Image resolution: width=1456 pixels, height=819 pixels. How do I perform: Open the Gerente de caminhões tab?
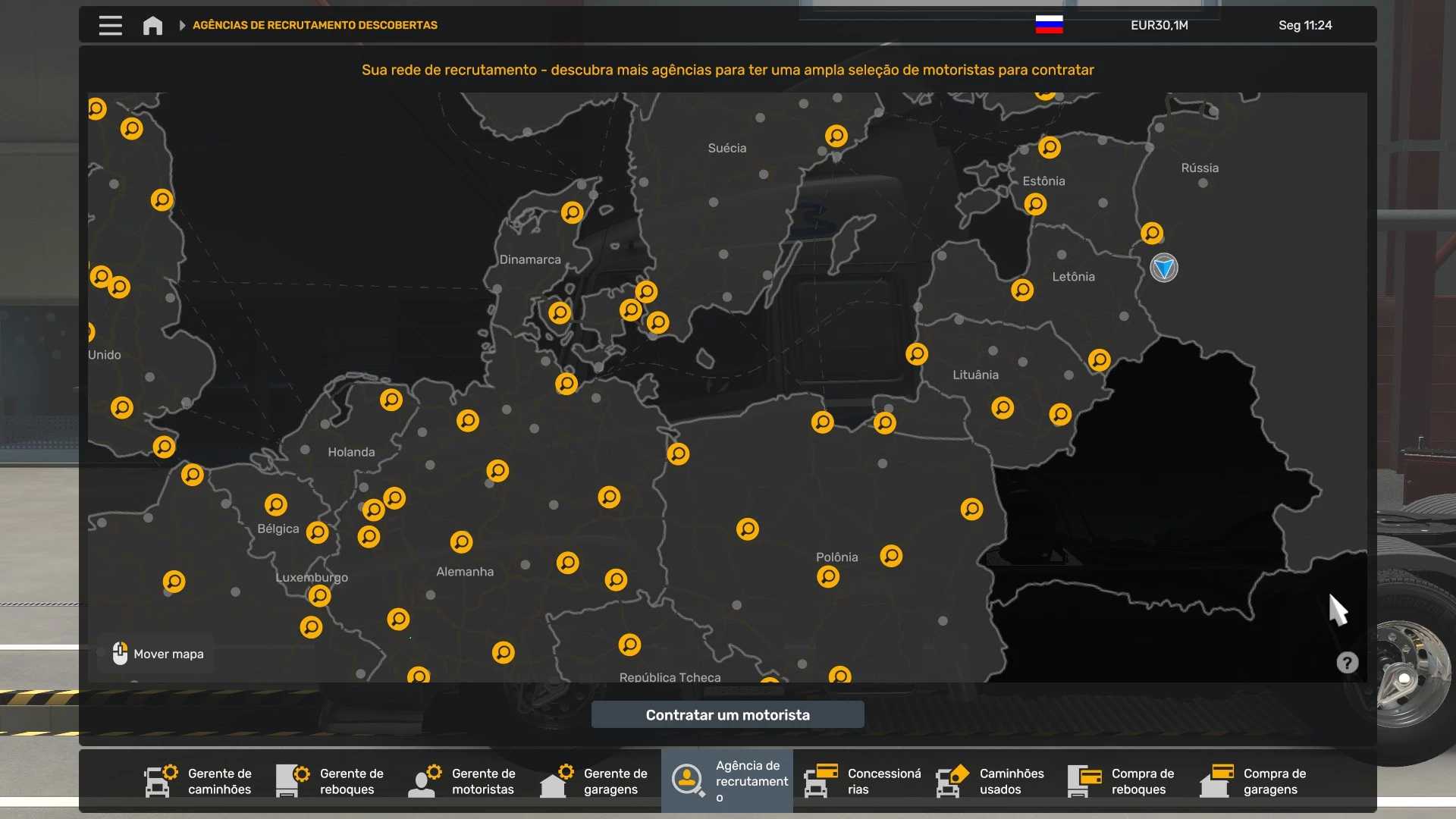pos(199,781)
